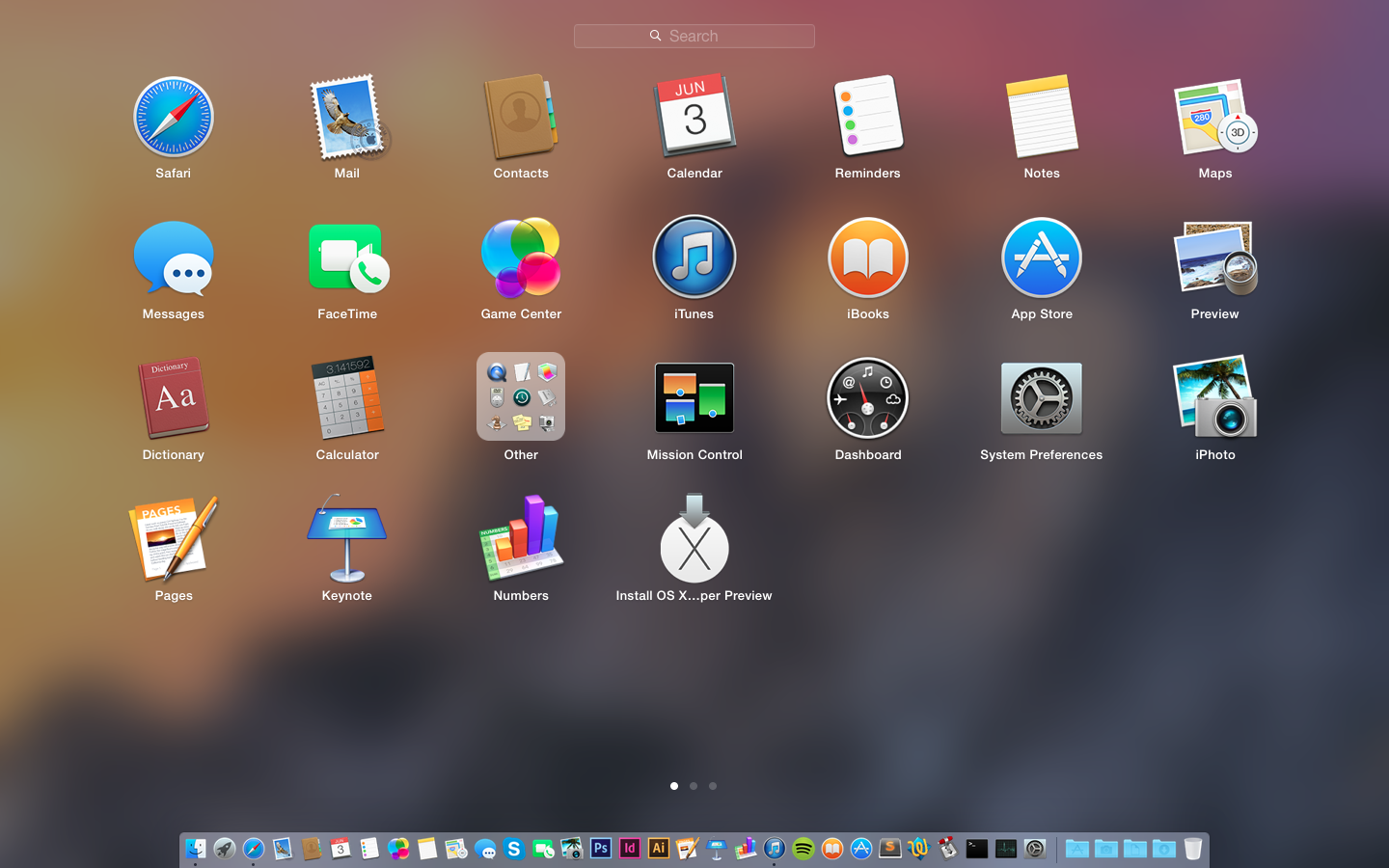Launch the Calculator app

point(347,398)
